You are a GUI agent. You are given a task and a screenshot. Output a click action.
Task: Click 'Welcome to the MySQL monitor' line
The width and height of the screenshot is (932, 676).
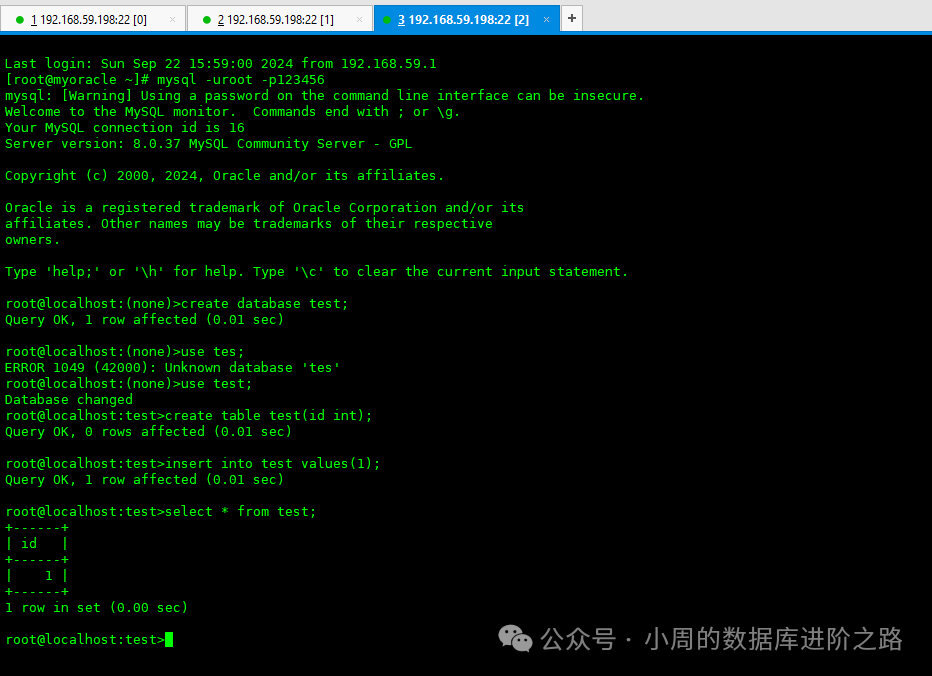pos(232,112)
